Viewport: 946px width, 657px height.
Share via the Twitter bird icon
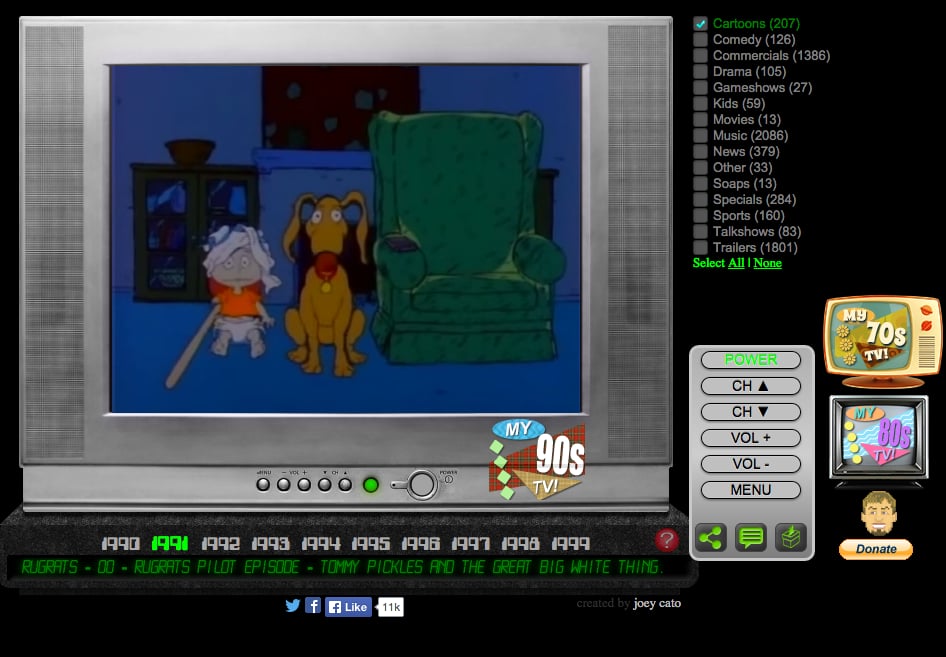point(293,605)
